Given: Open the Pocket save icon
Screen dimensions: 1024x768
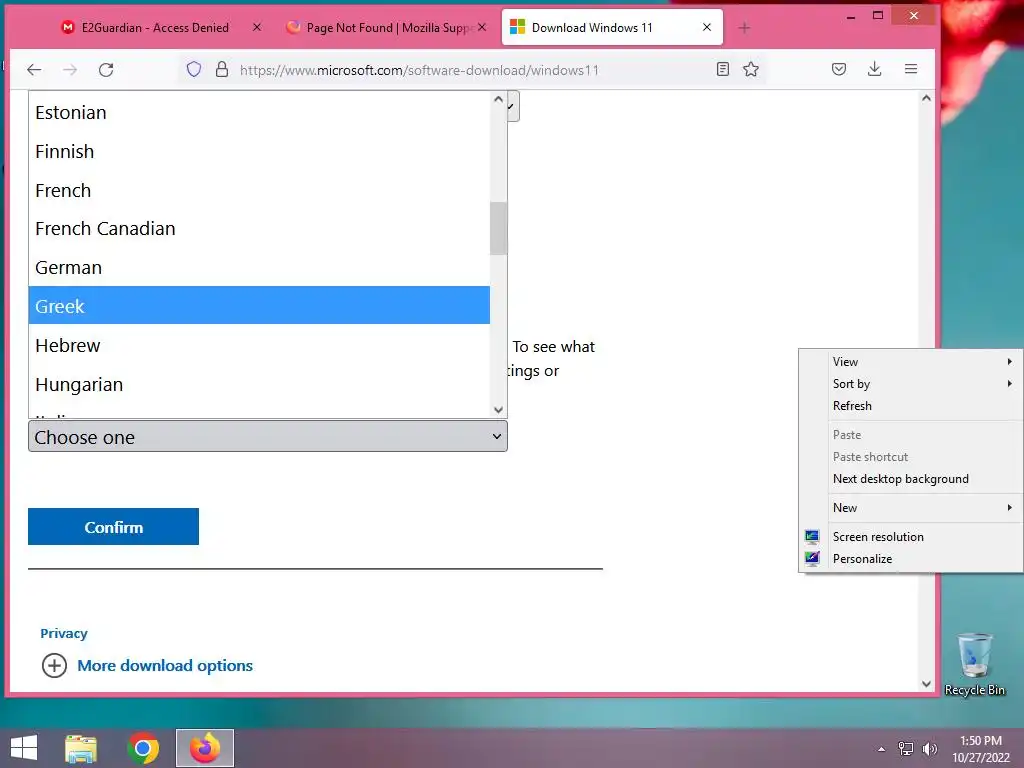Looking at the screenshot, I should coord(839,69).
